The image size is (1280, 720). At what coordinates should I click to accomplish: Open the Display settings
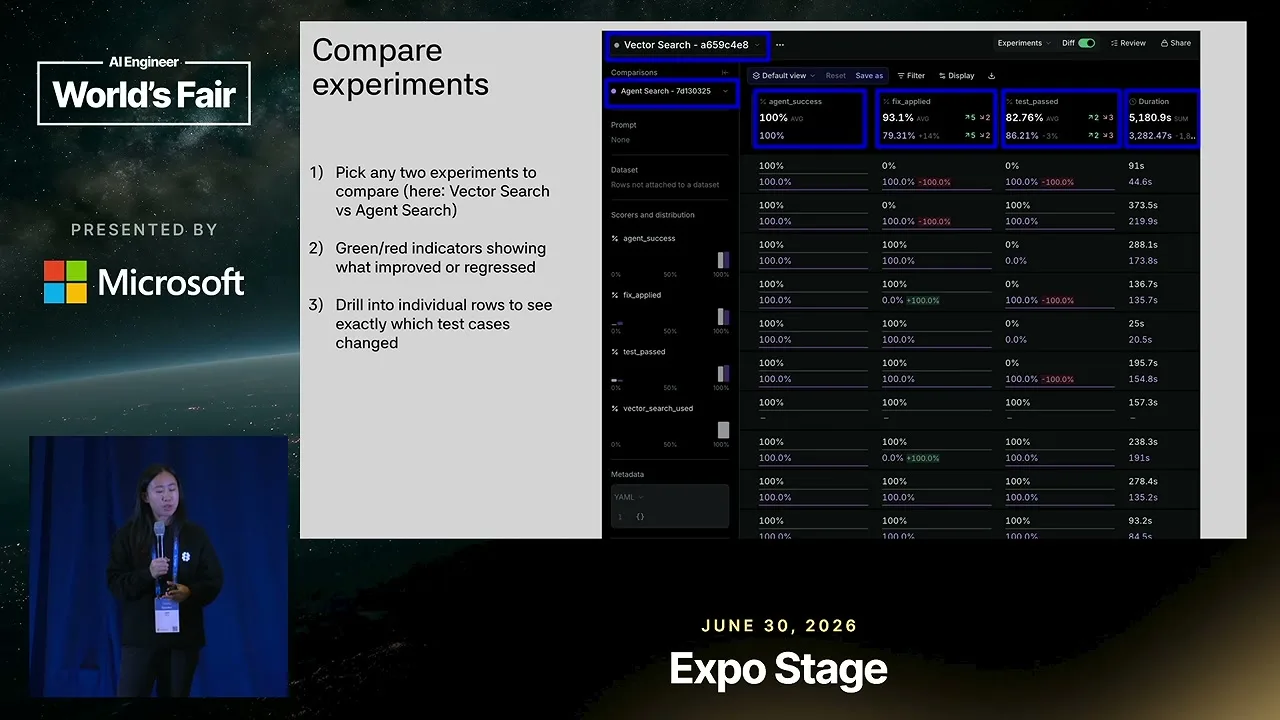pos(956,76)
